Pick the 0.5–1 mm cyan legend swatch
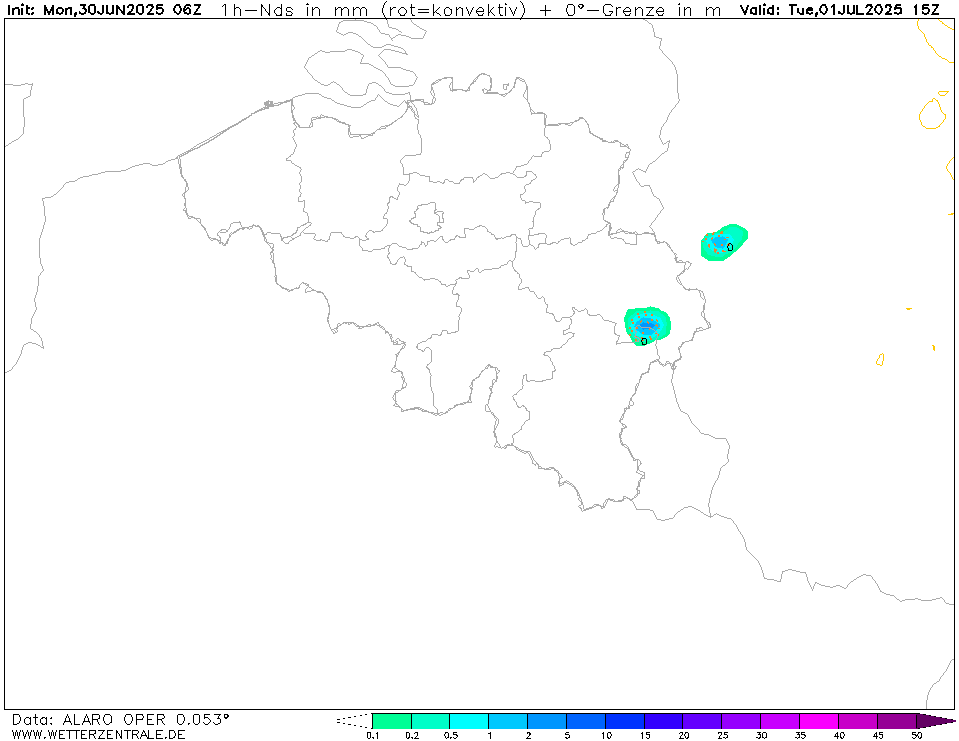The height and width of the screenshot is (741, 959). [468, 721]
